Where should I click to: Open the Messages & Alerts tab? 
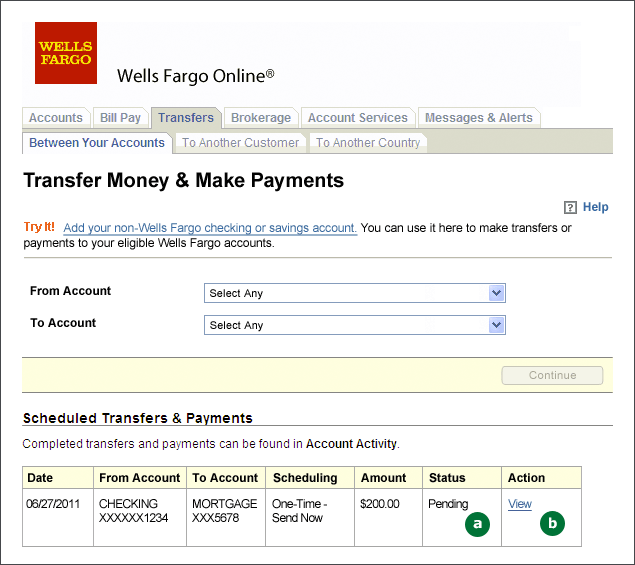(479, 117)
